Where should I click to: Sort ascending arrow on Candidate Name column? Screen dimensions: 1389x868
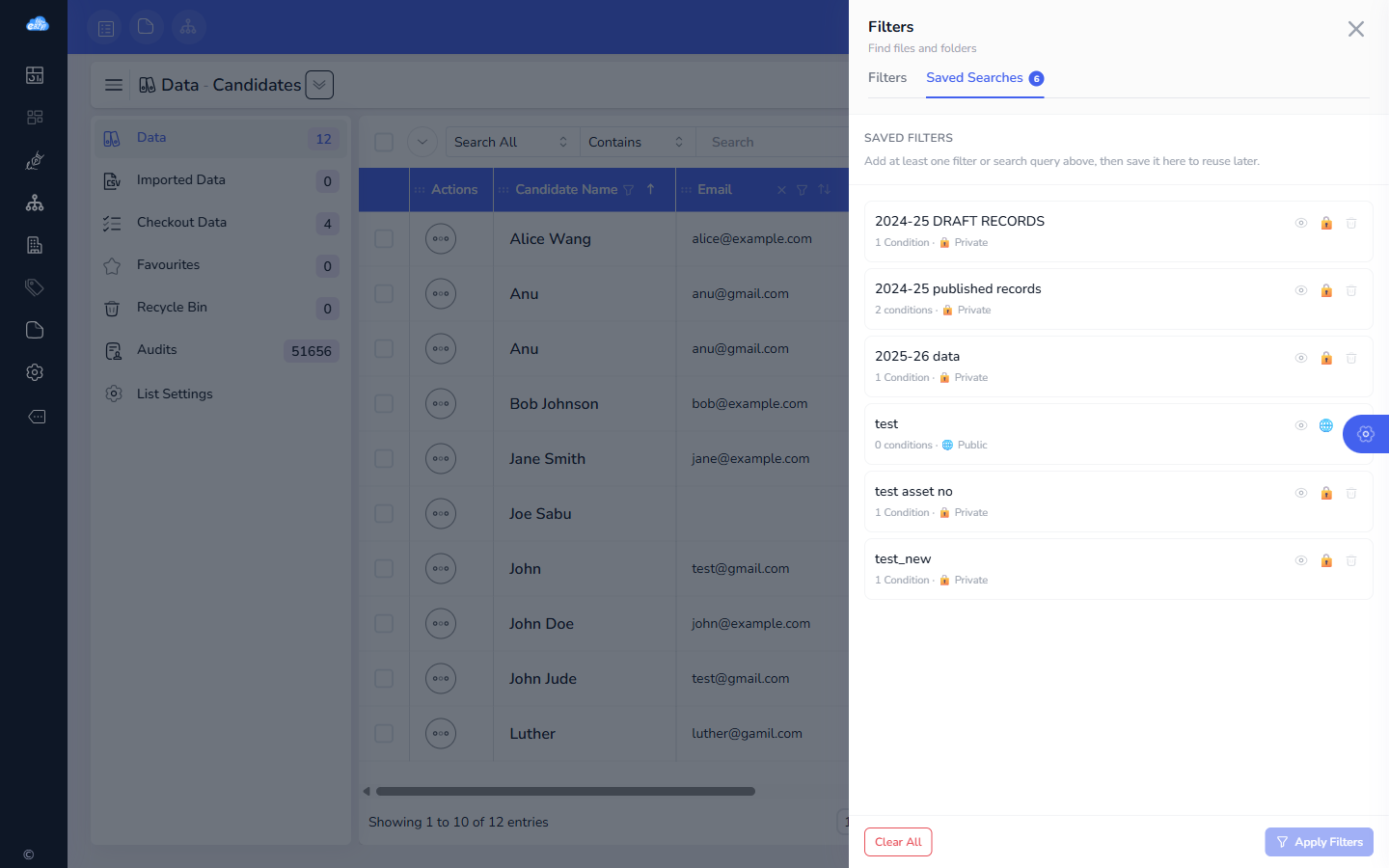[x=651, y=189]
